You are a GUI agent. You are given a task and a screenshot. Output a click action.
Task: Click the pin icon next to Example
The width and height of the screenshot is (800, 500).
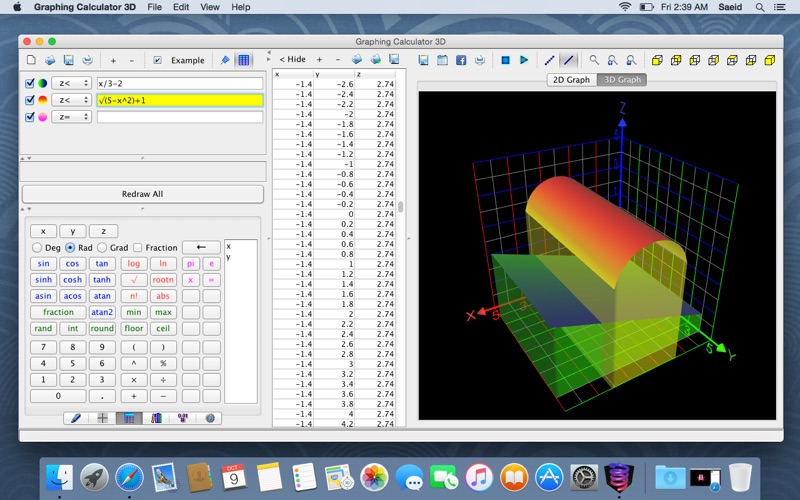[225, 60]
